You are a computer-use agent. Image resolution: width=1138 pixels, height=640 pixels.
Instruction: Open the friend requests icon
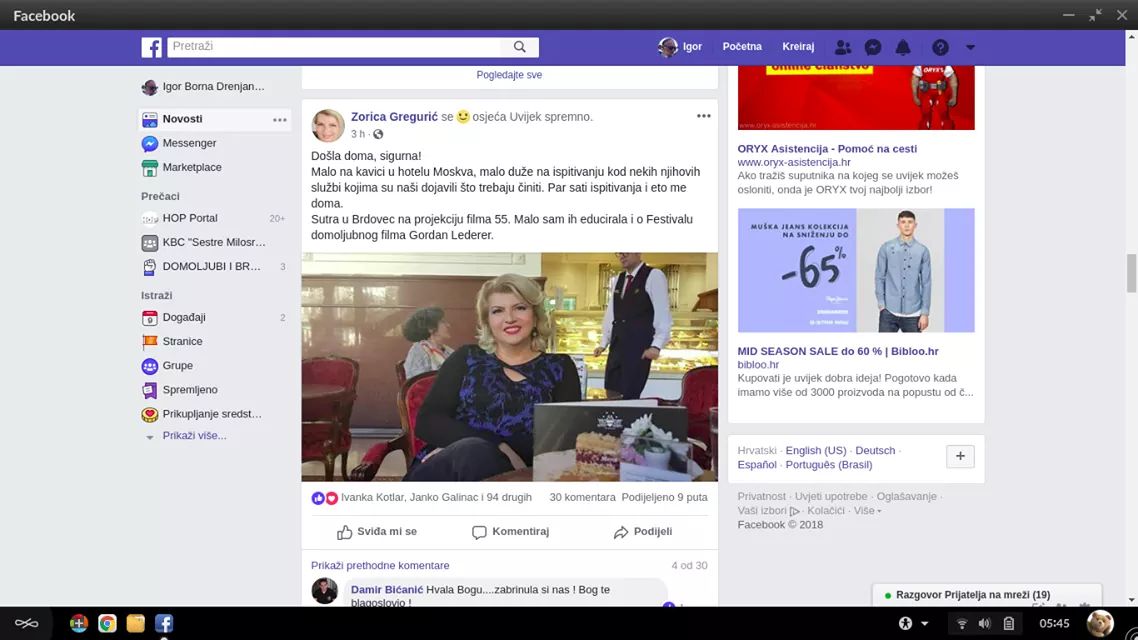[843, 47]
